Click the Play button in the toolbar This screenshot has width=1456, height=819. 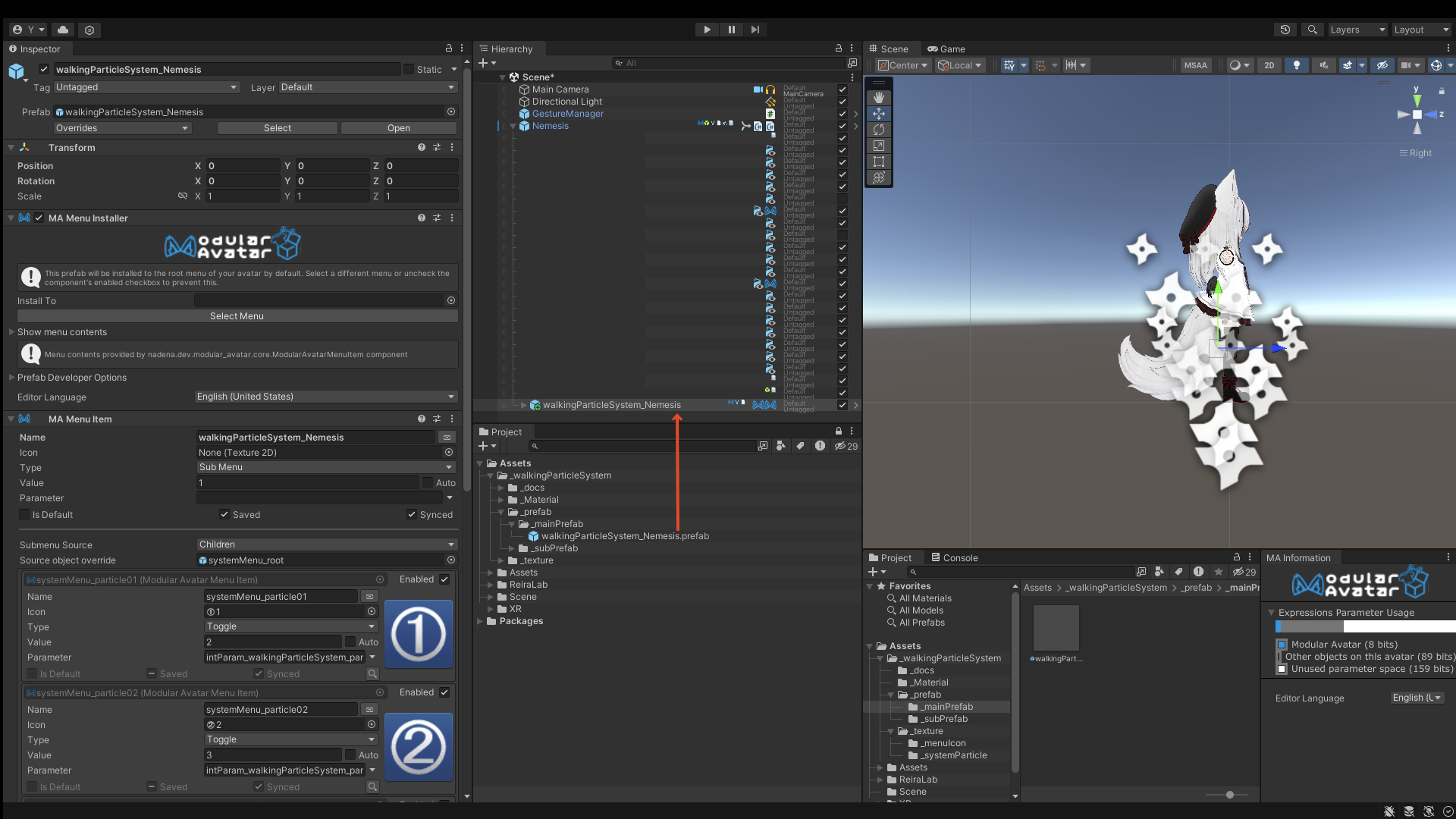707,30
